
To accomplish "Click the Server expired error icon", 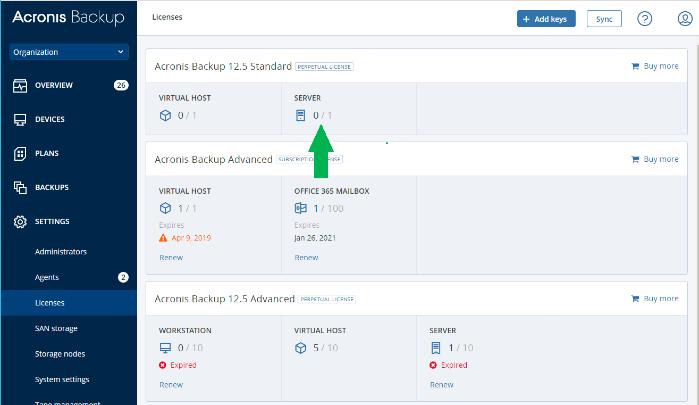I will 433,365.
